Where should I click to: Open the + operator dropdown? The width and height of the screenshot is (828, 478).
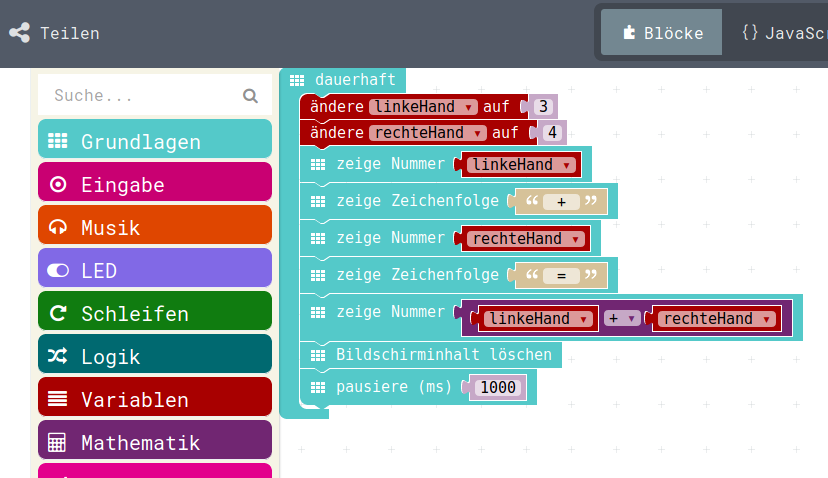(x=622, y=318)
